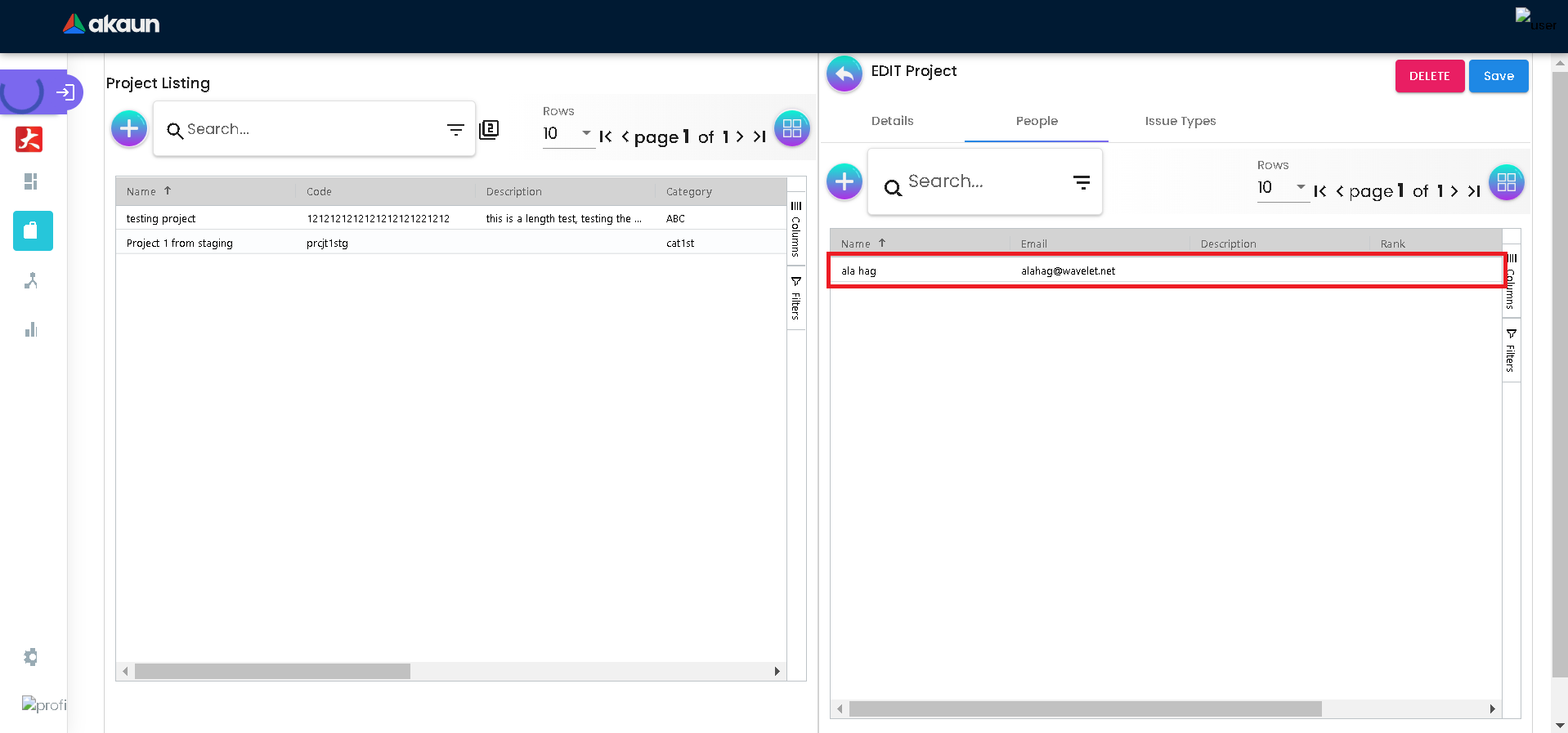Toggle the sidebar expand arrow
The height and width of the screenshot is (733, 1568).
tap(65, 92)
